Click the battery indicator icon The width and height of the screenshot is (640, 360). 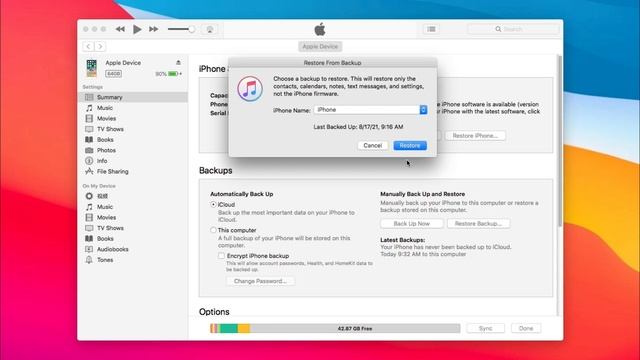(174, 74)
